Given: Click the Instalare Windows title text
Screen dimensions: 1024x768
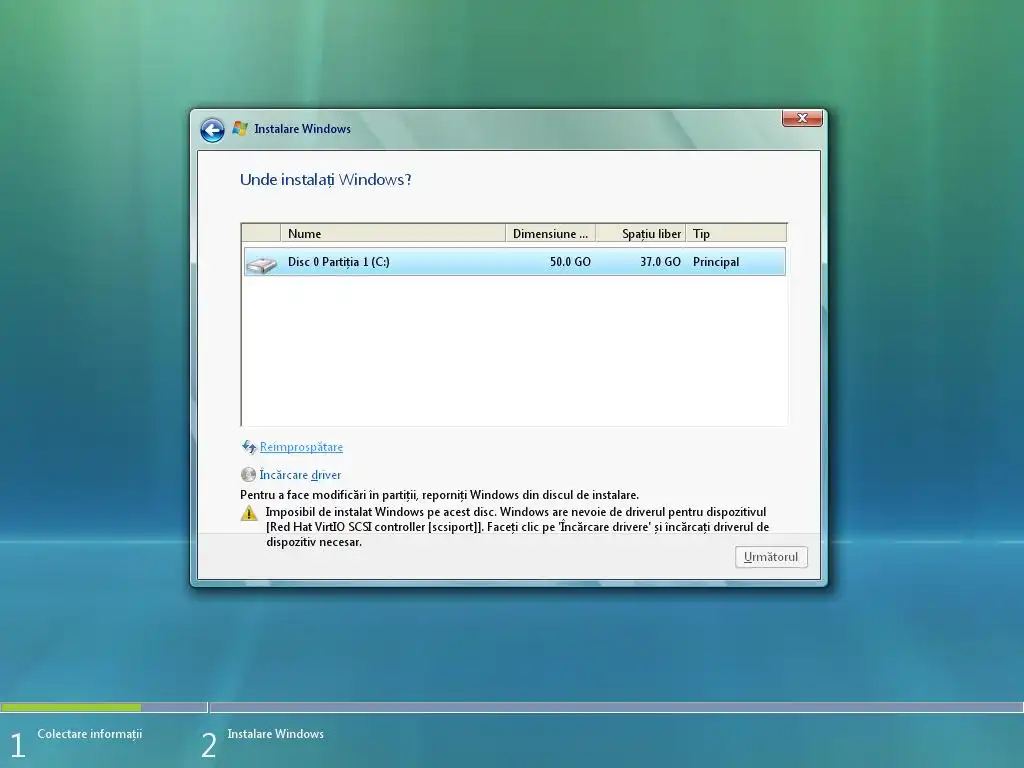Looking at the screenshot, I should click(302, 129).
